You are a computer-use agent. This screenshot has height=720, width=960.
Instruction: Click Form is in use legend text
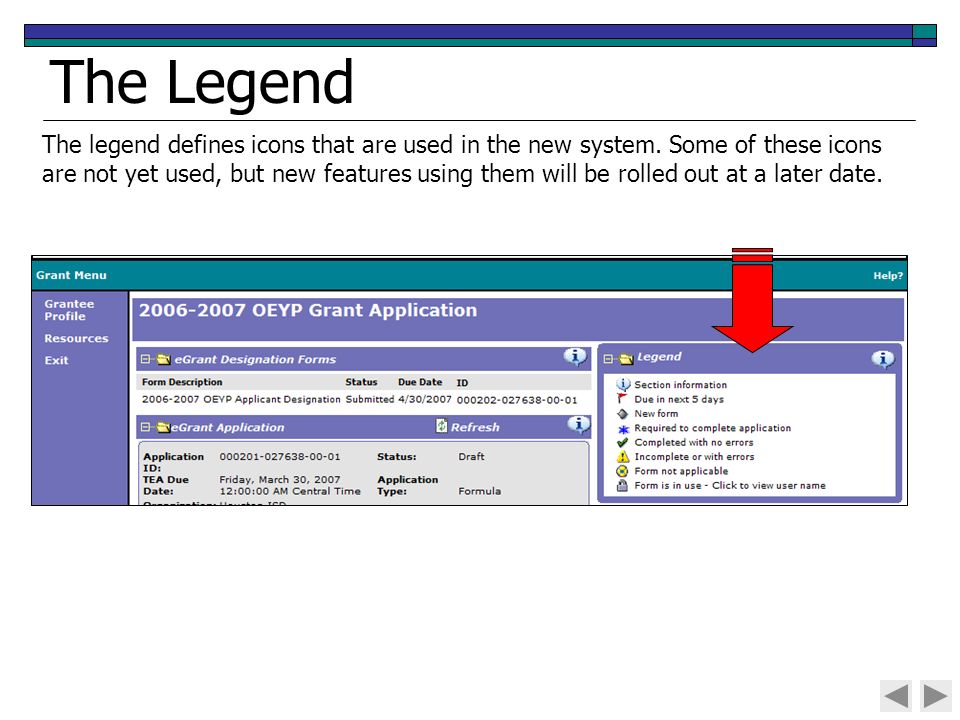pos(730,486)
